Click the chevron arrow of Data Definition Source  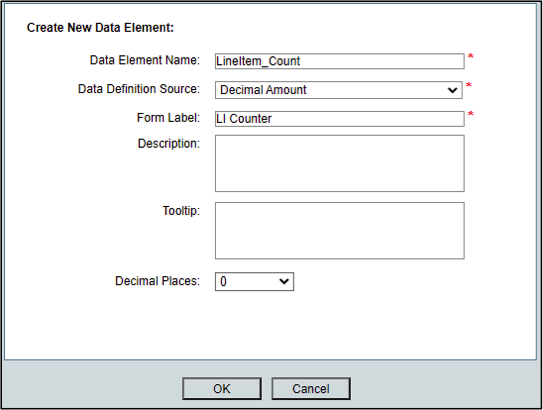pos(452,90)
